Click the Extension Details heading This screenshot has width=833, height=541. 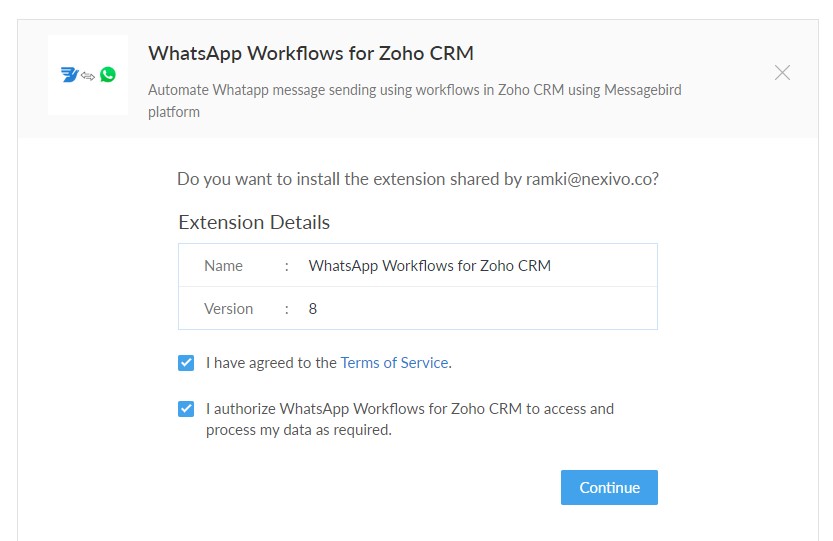tap(254, 222)
